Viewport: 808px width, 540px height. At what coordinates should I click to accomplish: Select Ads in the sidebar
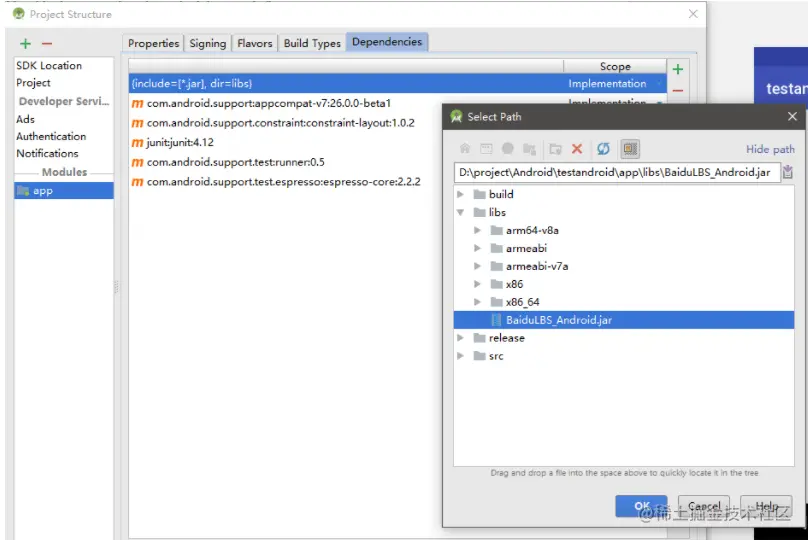[x=25, y=119]
